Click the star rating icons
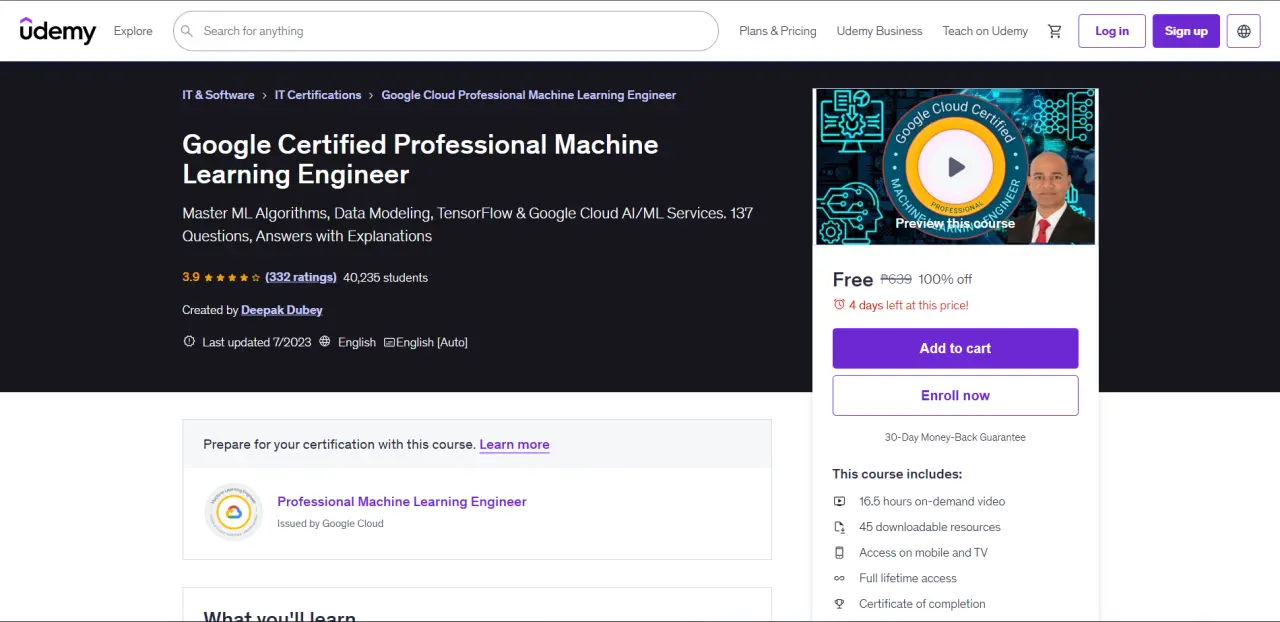 [x=233, y=278]
